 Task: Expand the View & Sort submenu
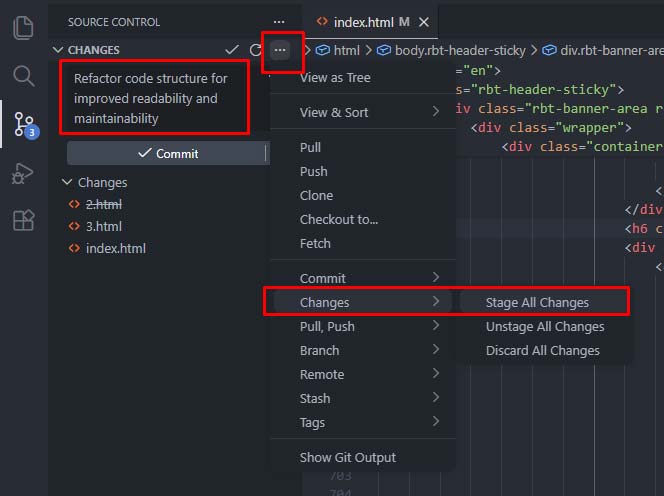pos(363,112)
